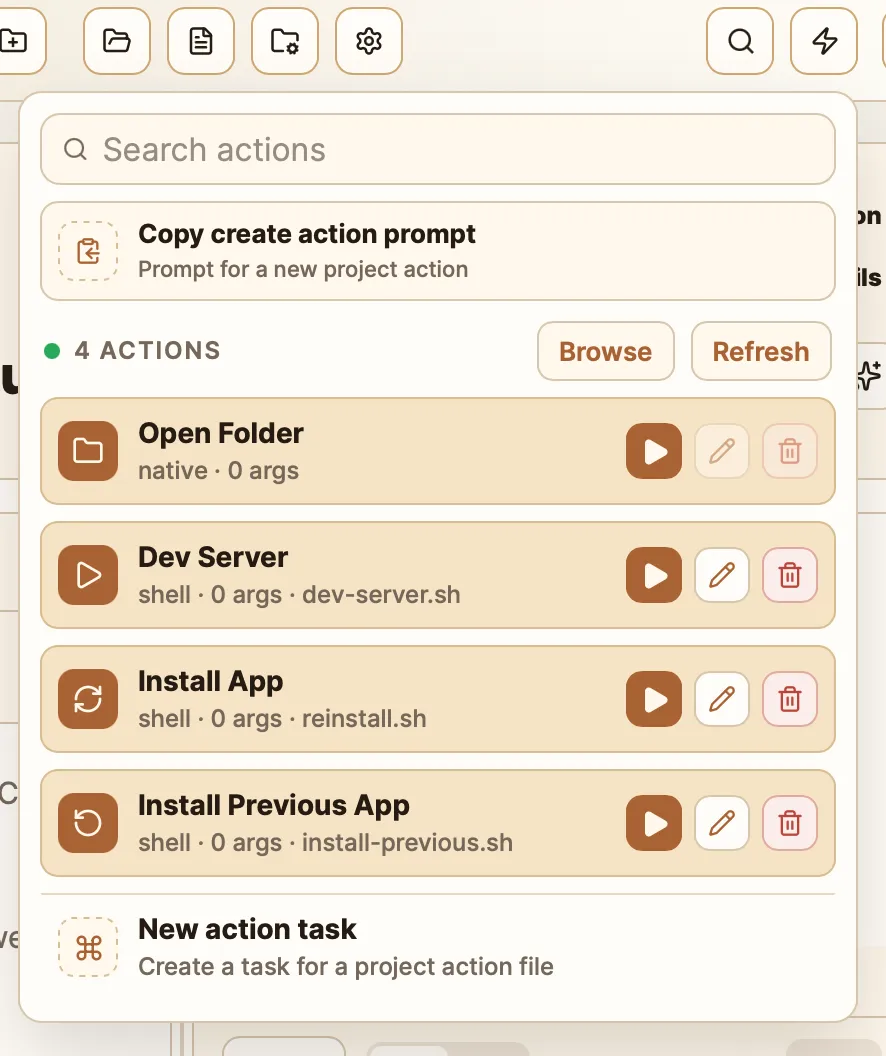Click the Install Previous App rotate icon
This screenshot has height=1056, width=886.
(88, 823)
